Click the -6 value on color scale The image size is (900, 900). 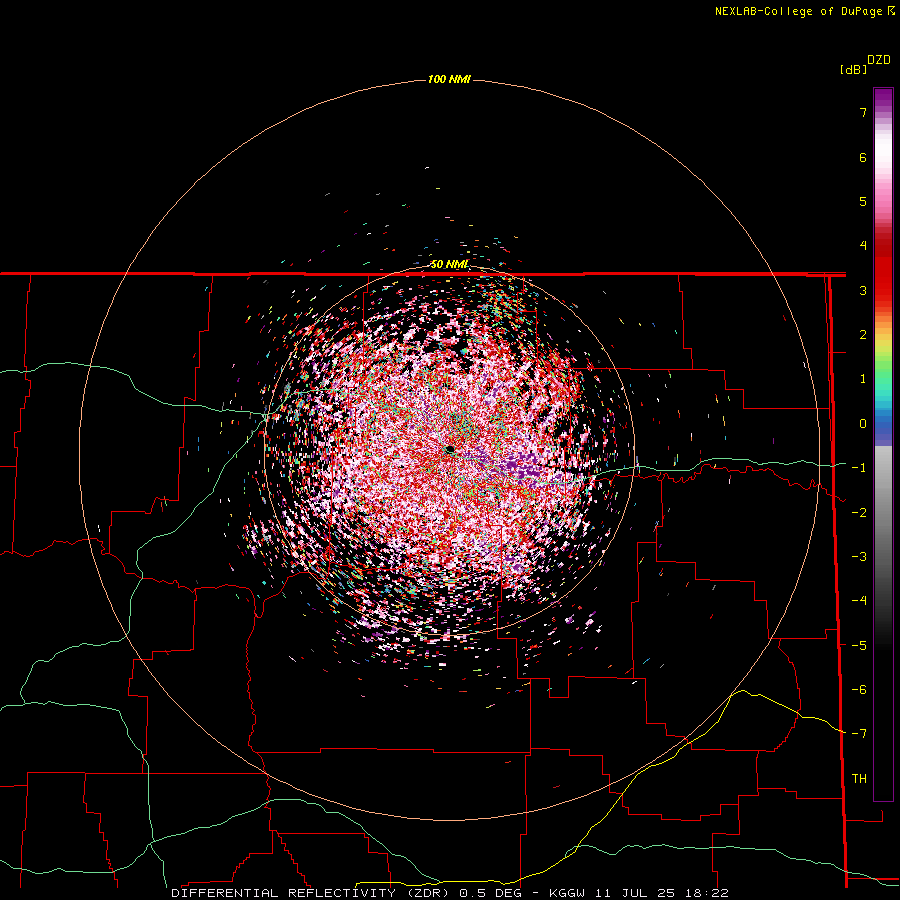859,690
